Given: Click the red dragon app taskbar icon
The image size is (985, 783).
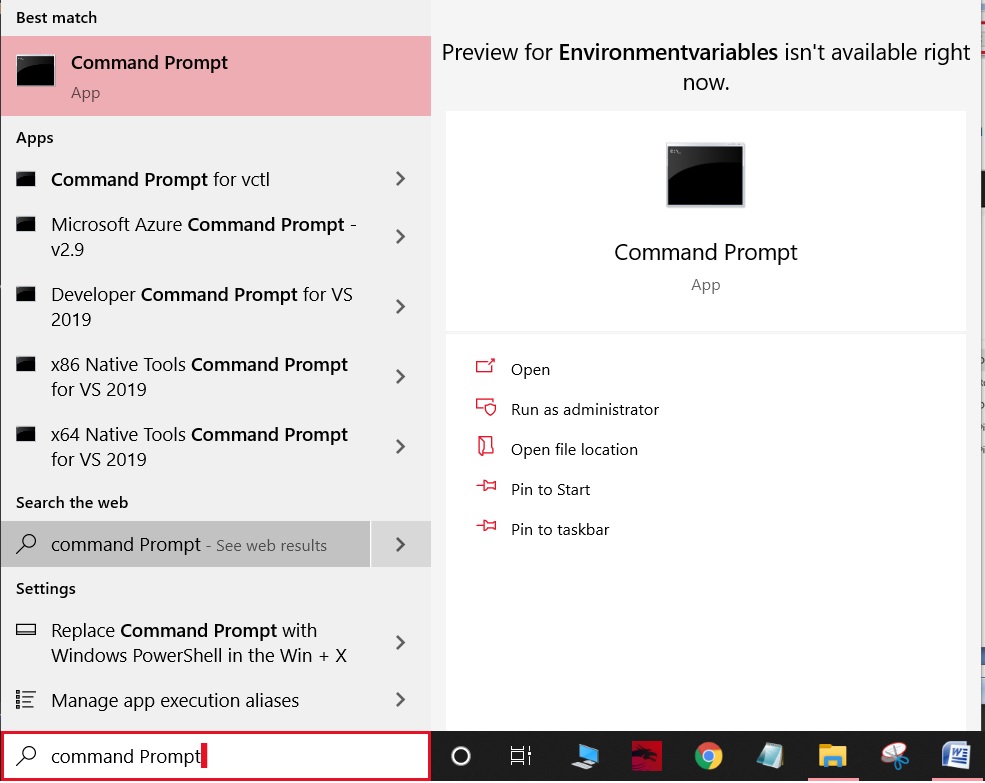Looking at the screenshot, I should tap(646, 756).
